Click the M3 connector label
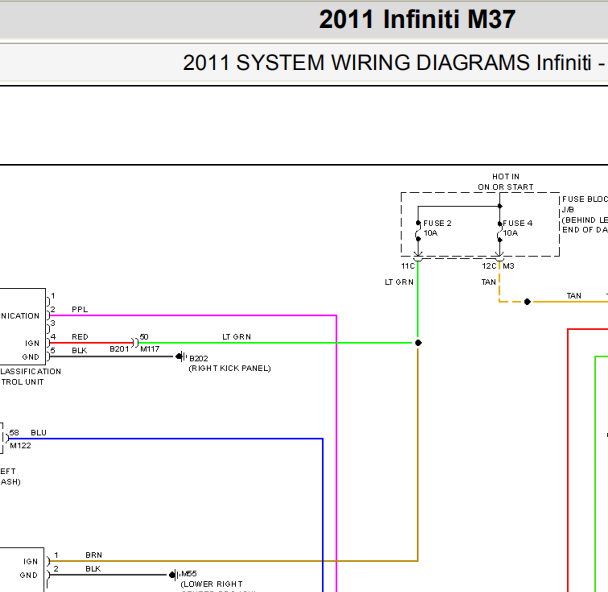 click(508, 266)
